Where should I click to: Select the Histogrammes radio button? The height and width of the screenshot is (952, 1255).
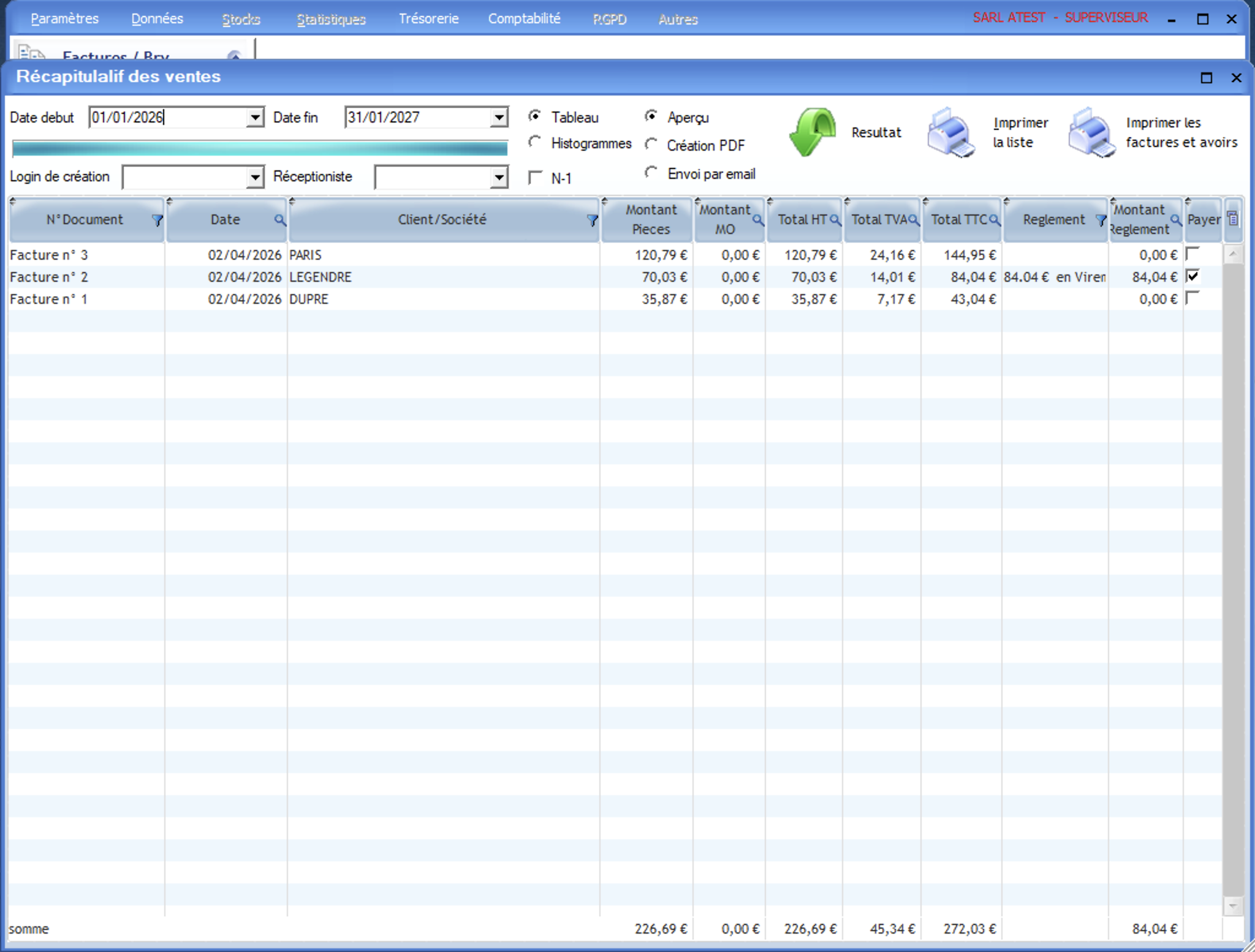(534, 142)
